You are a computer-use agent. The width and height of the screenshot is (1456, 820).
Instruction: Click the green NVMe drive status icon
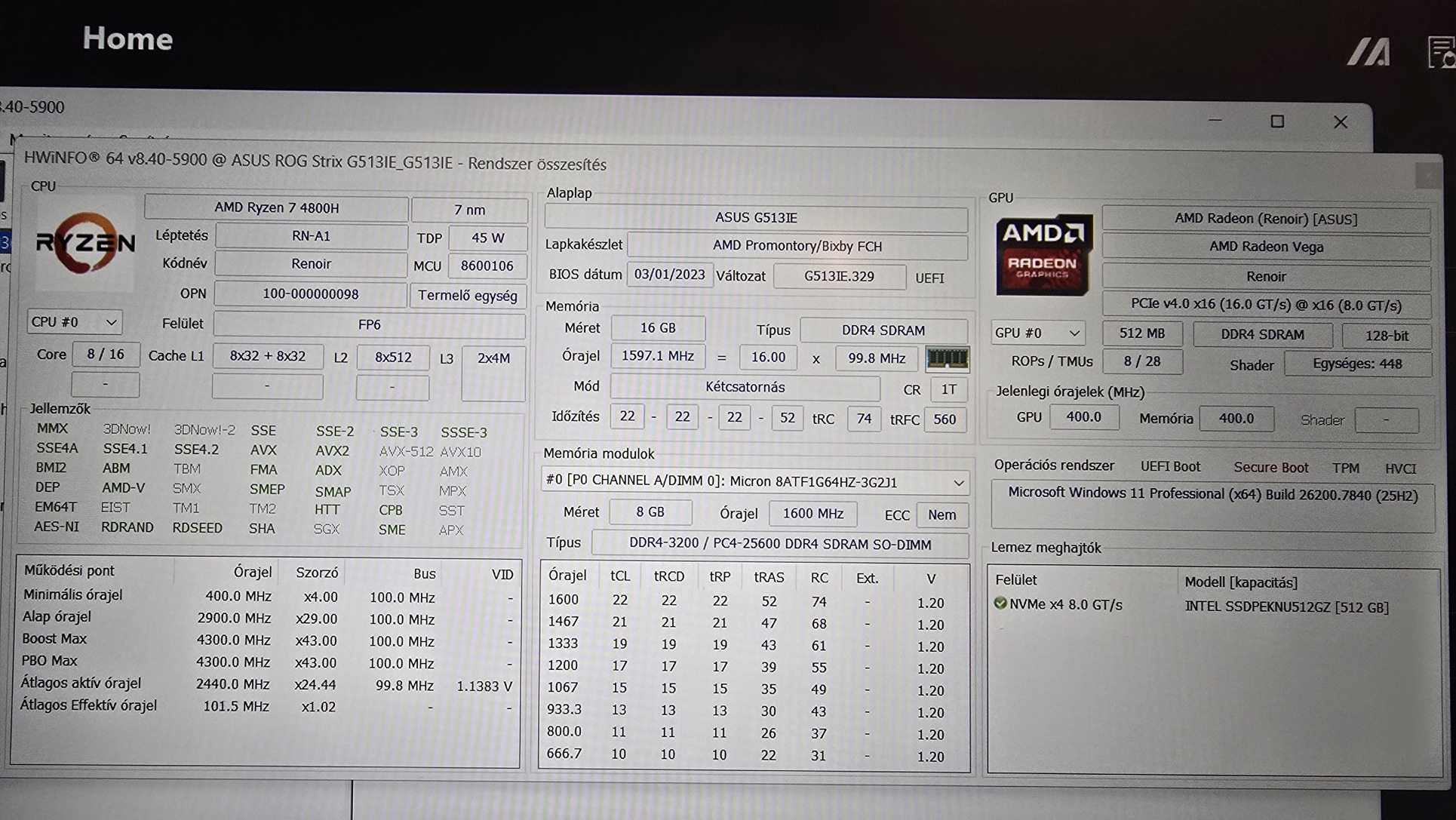tap(1000, 603)
